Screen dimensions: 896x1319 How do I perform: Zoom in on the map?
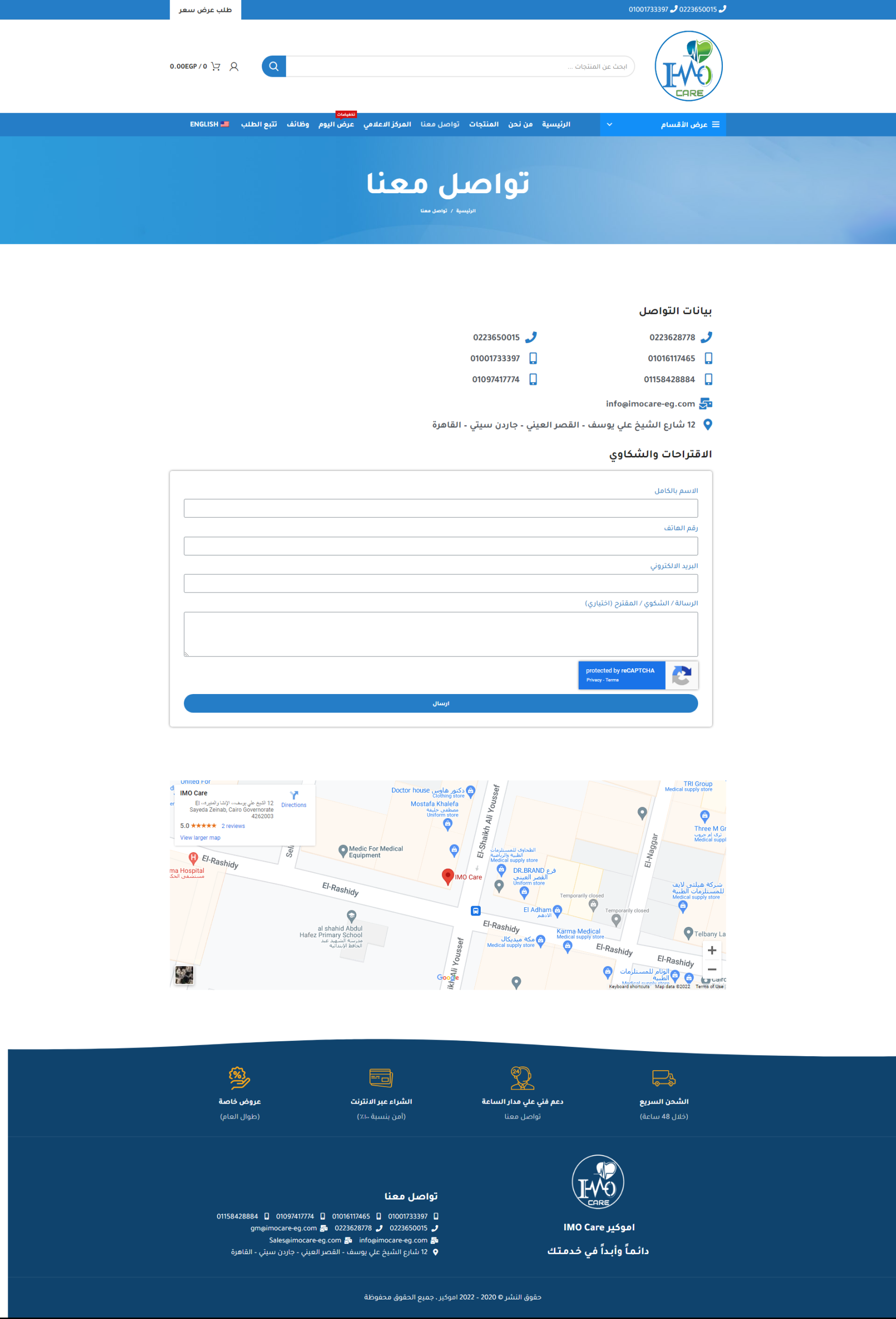(x=712, y=950)
